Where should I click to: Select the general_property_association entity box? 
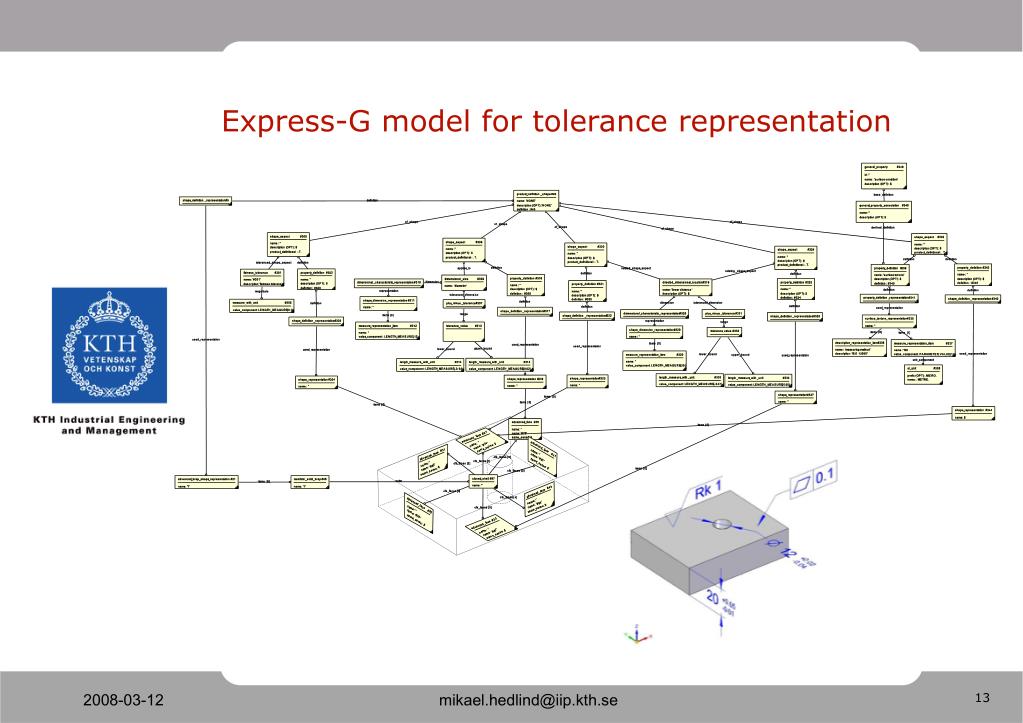[883, 212]
